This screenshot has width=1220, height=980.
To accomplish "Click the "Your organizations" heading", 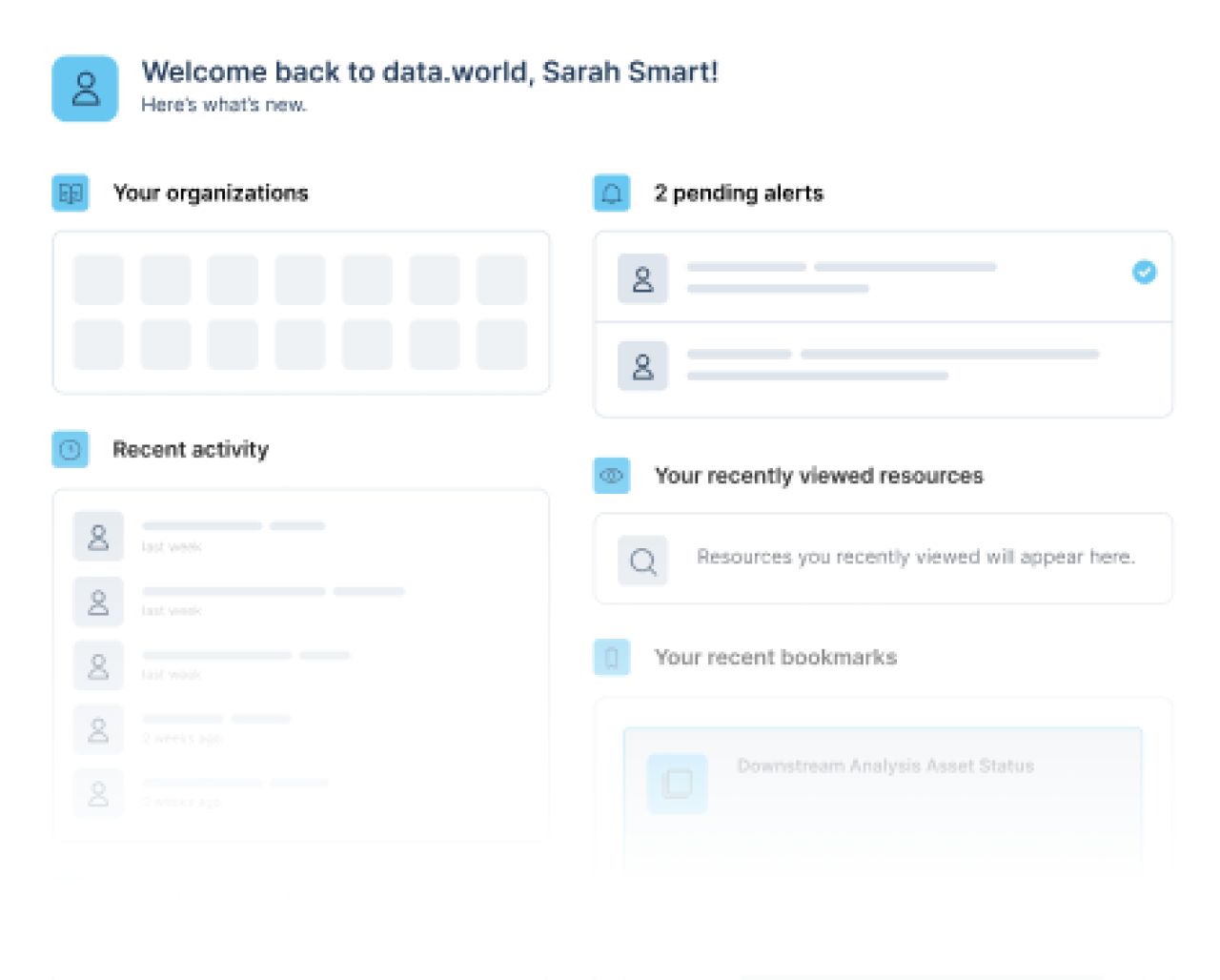I will pyautogui.click(x=211, y=193).
